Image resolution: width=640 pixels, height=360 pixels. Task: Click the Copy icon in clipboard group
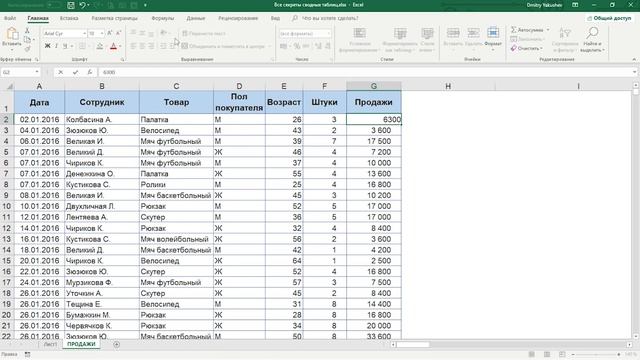tap(27, 40)
